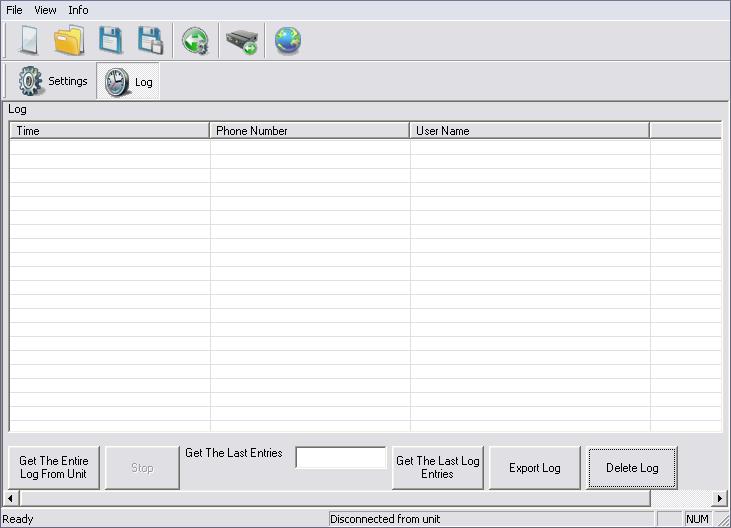Viewport: 731px width, 528px height.
Task: Click the User Name column header
Action: (x=529, y=131)
